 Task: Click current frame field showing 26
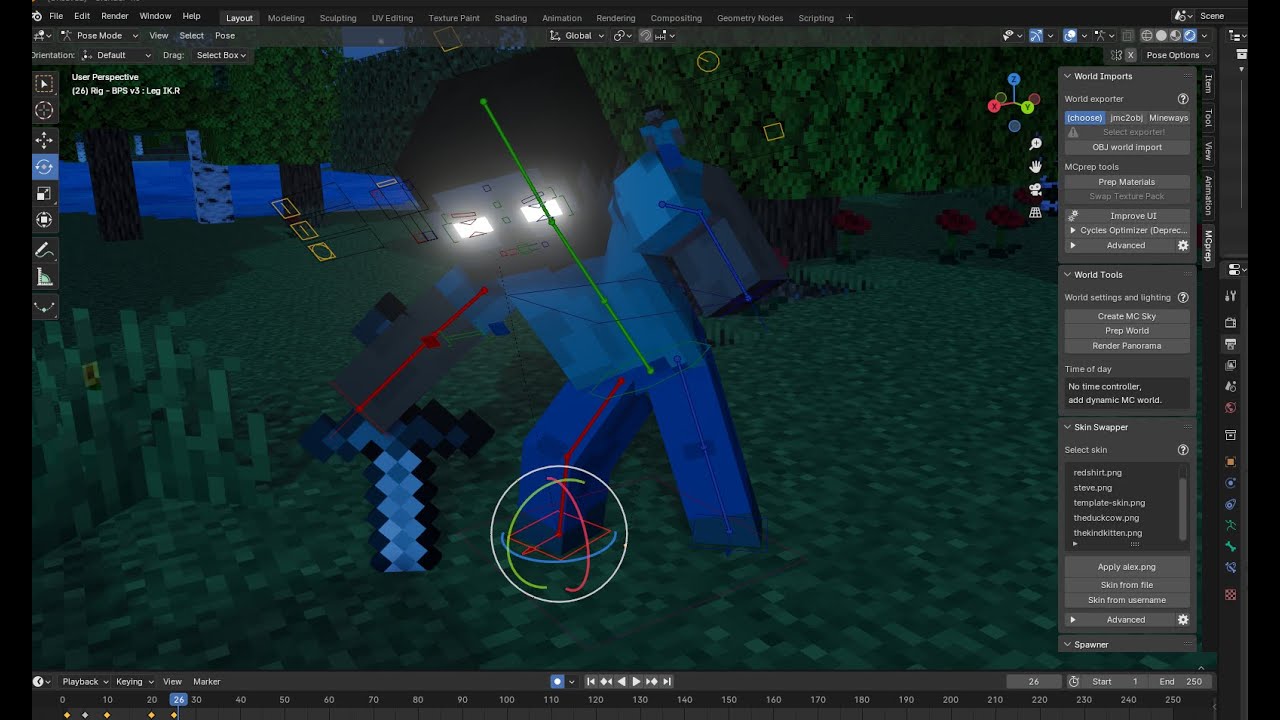[x=1034, y=682]
